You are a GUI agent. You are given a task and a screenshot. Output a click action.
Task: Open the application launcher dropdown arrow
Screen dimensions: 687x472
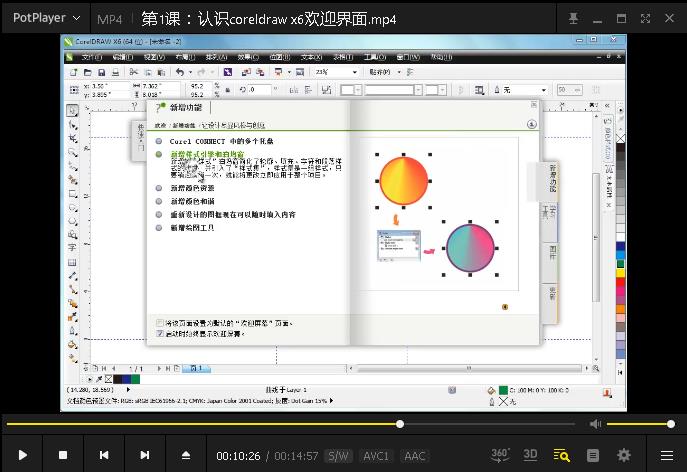[x=289, y=72]
